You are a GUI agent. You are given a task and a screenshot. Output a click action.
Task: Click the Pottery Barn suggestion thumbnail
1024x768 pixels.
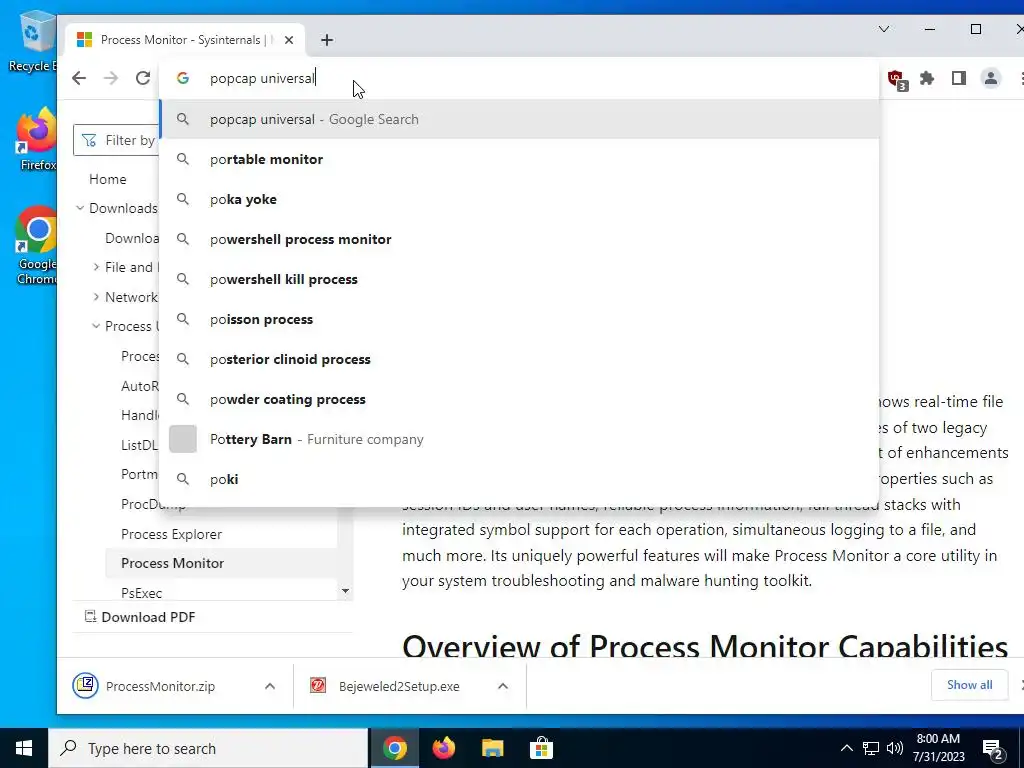(183, 439)
